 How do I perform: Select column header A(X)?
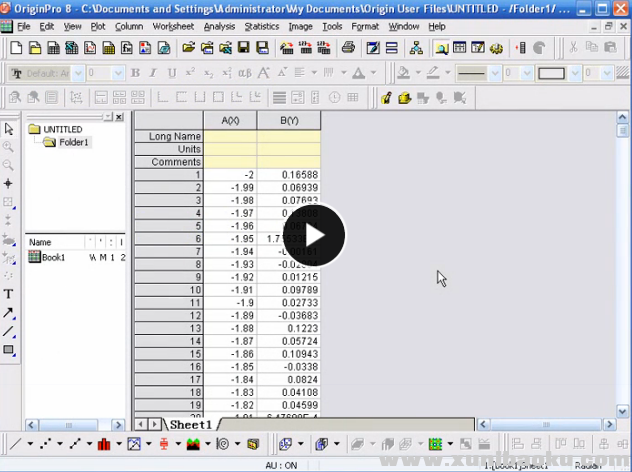(x=230, y=121)
